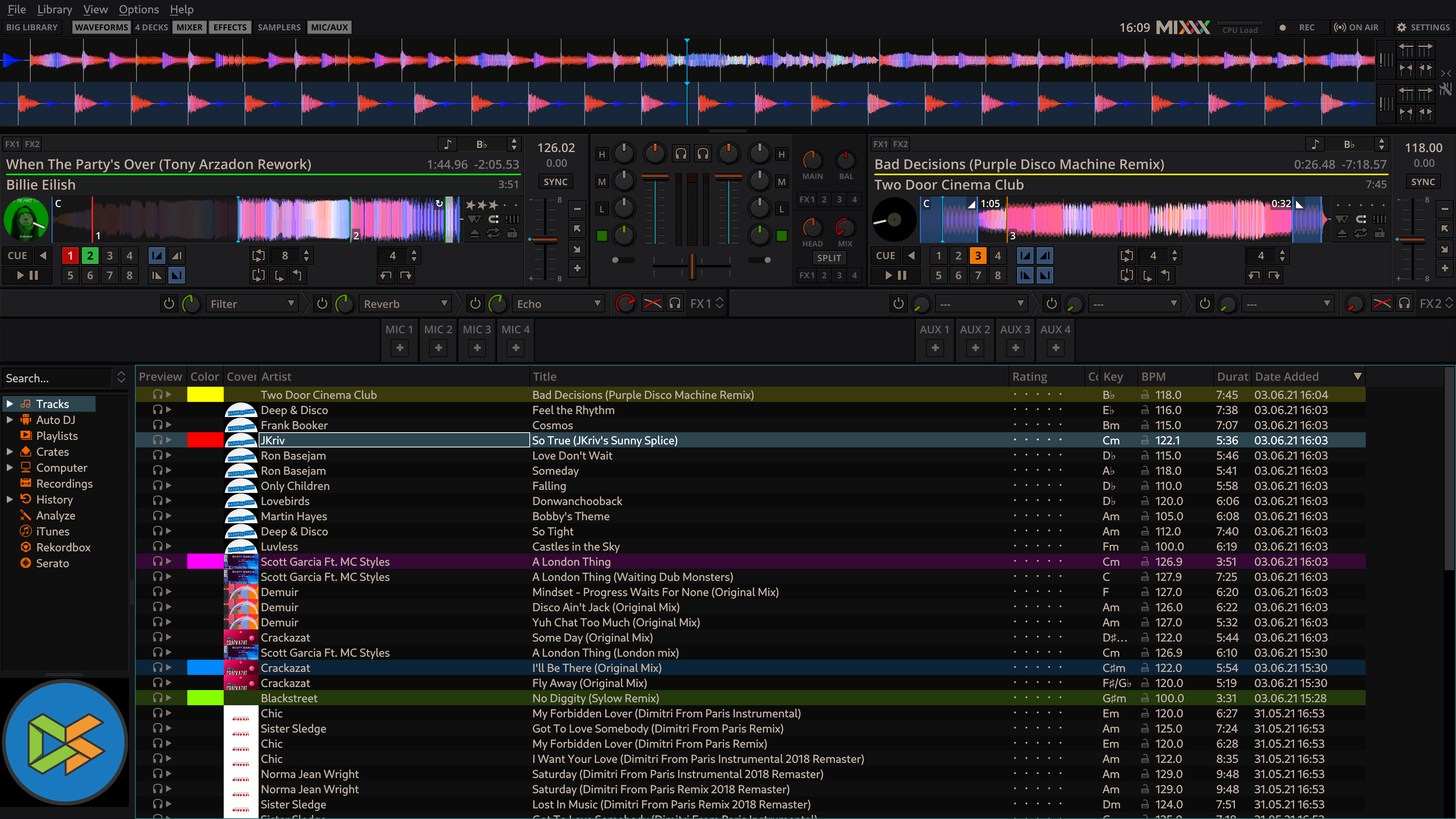Open the Echo effect dropdown

click(559, 303)
